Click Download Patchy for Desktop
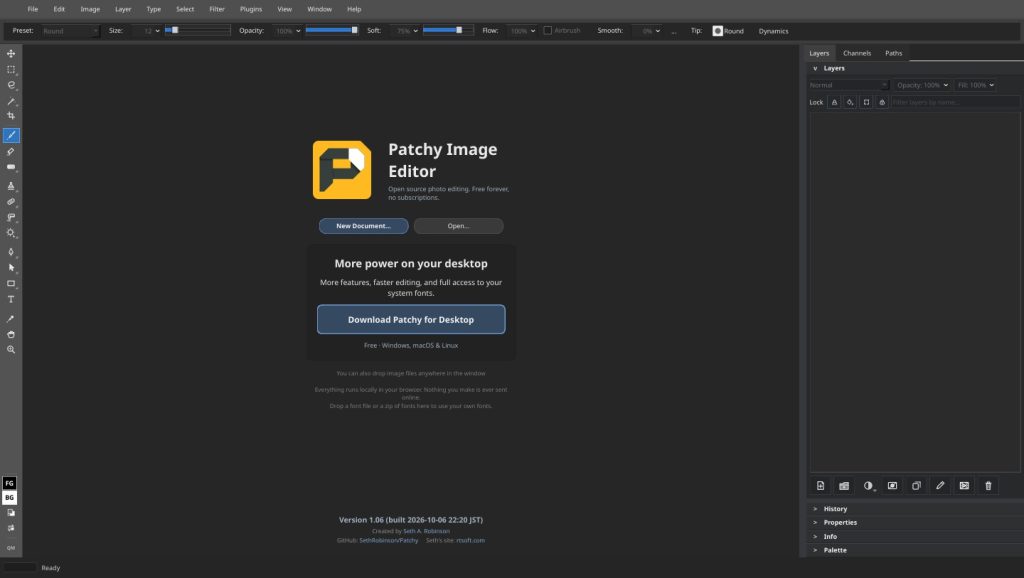 pos(411,319)
